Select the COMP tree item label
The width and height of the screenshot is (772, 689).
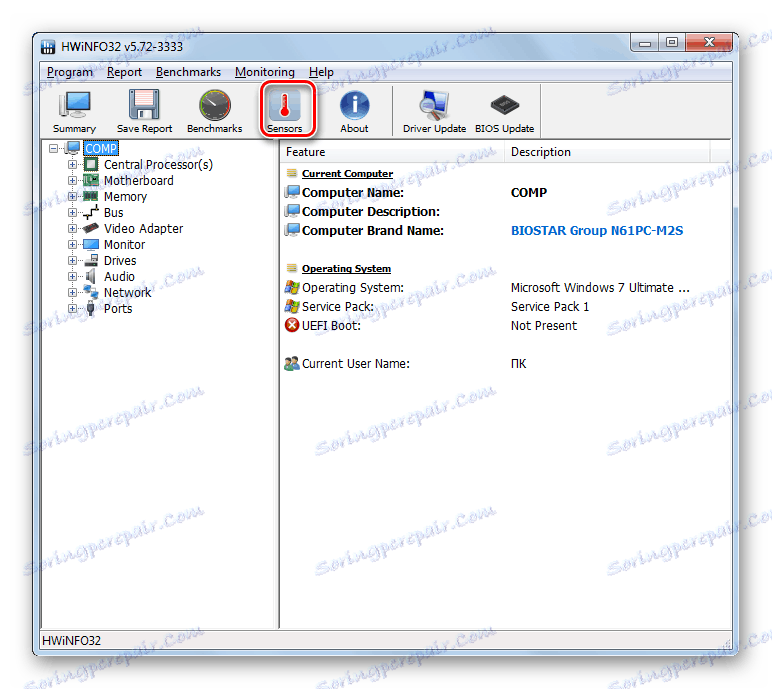click(101, 148)
